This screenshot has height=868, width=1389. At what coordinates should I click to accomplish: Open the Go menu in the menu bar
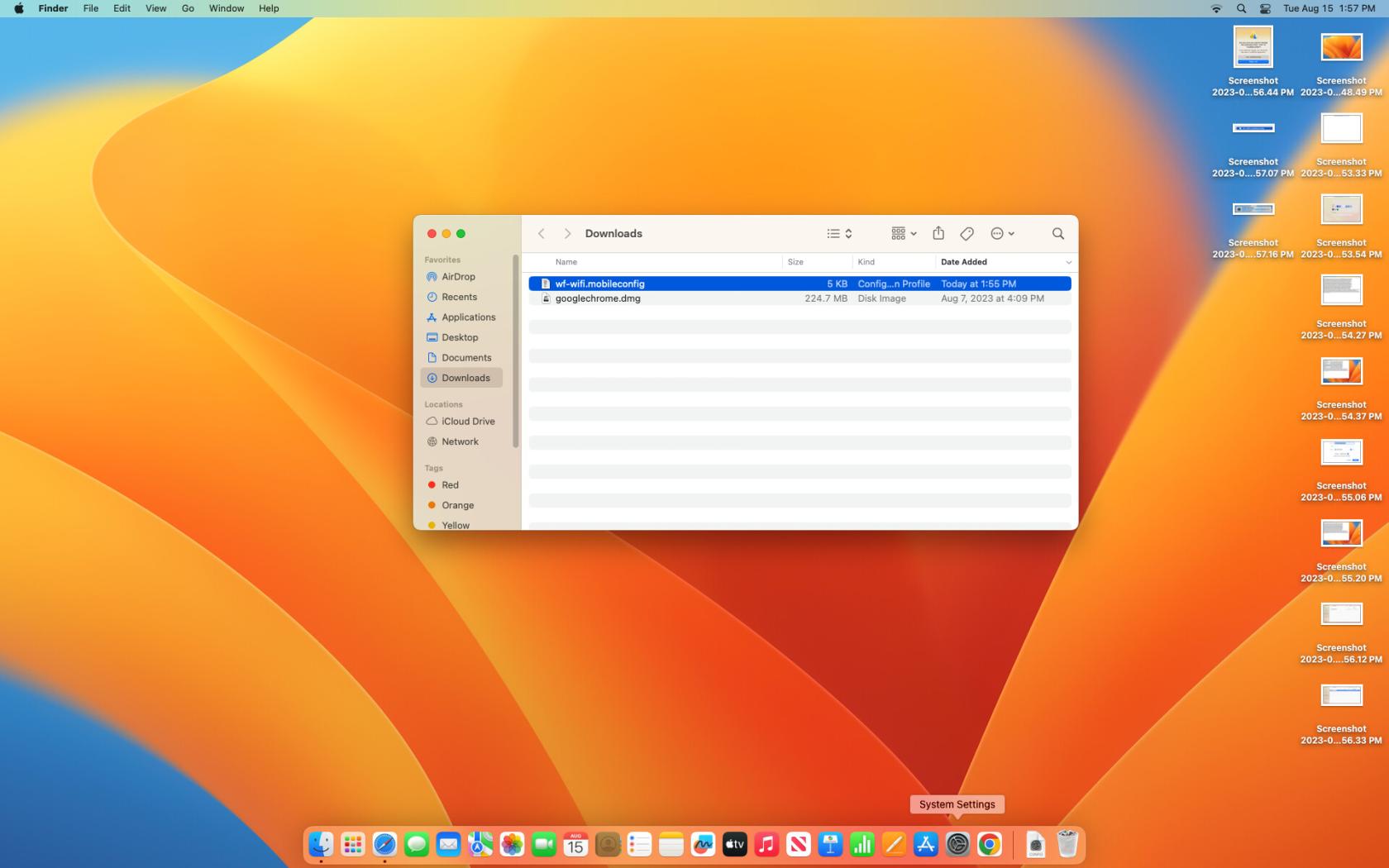coord(188,8)
